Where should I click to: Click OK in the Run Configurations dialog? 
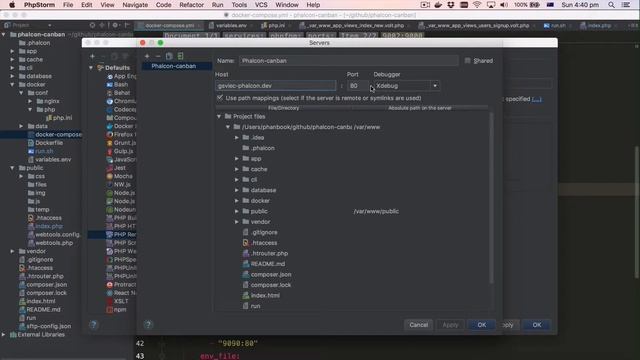[x=537, y=325]
